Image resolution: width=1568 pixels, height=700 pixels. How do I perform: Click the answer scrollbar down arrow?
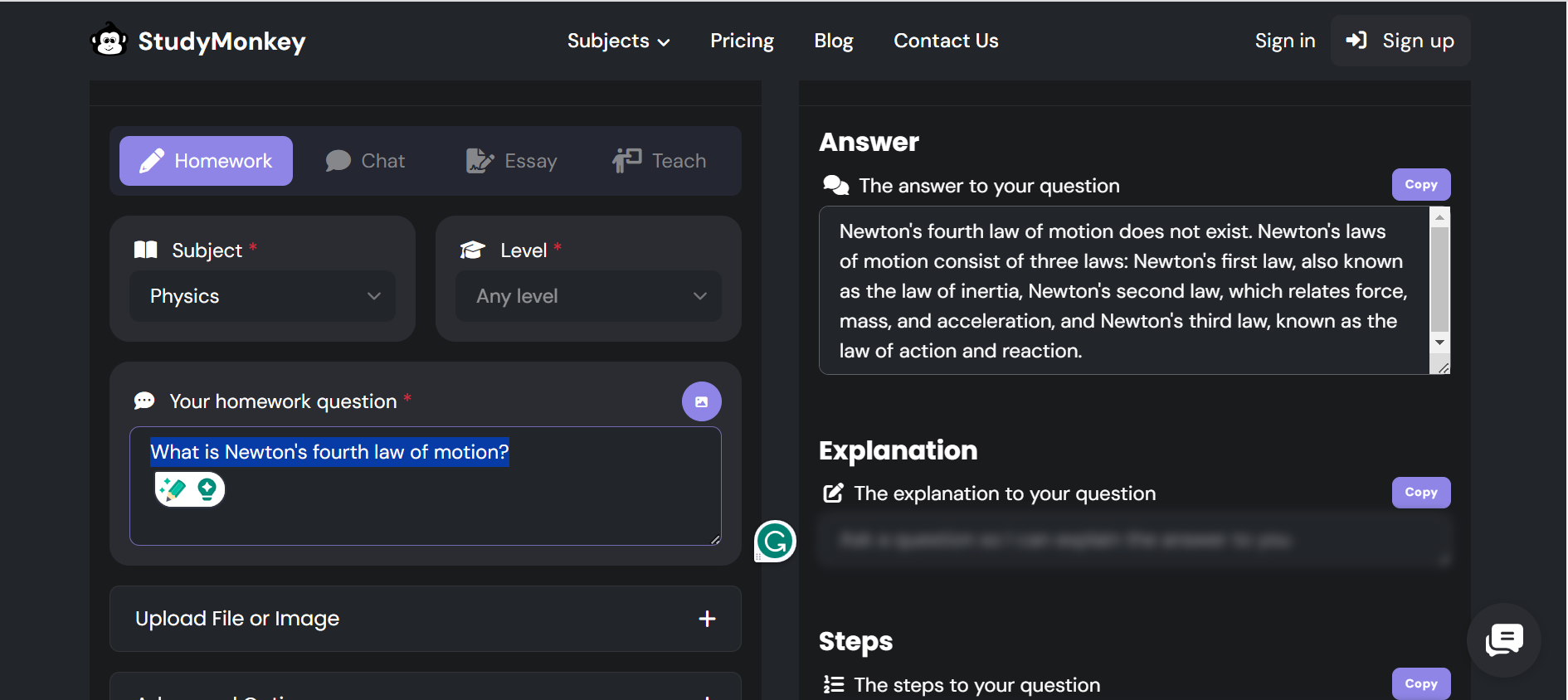1439,343
